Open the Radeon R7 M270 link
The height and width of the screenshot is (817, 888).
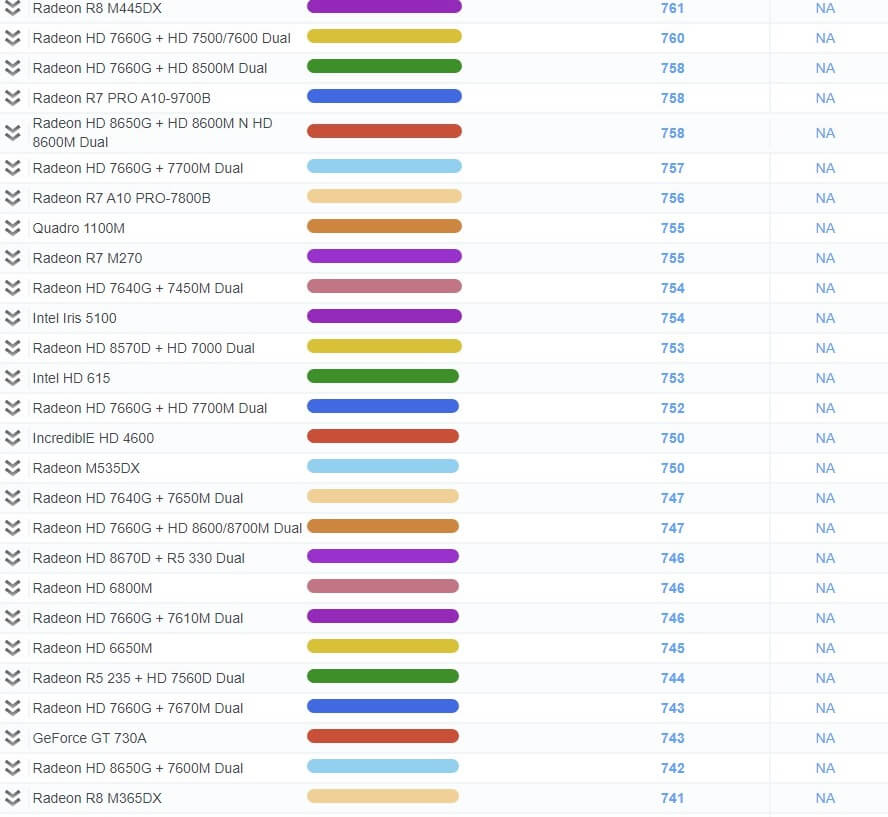(x=87, y=259)
